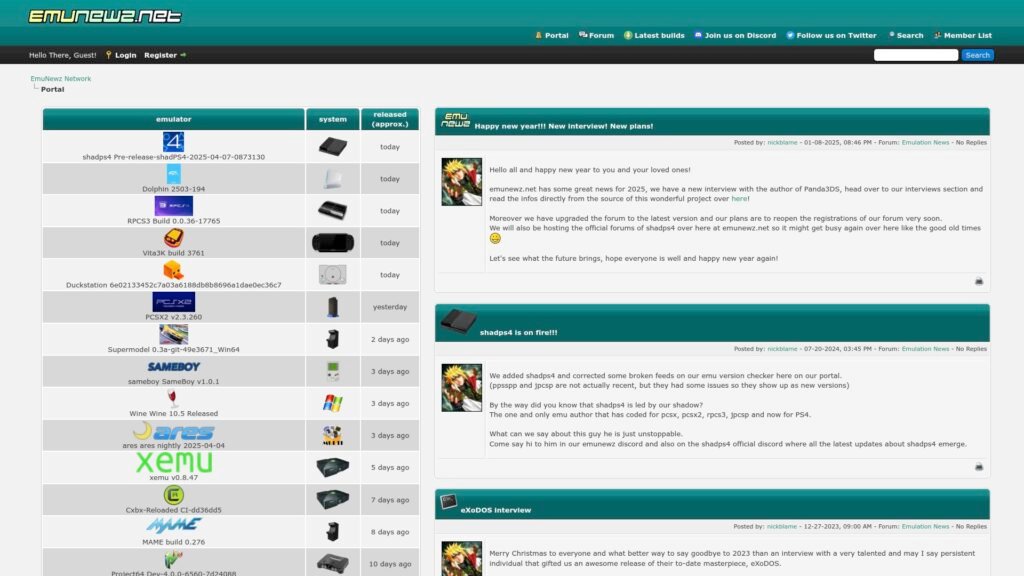Open the 'eXoDOS interview' post title

[496, 510]
